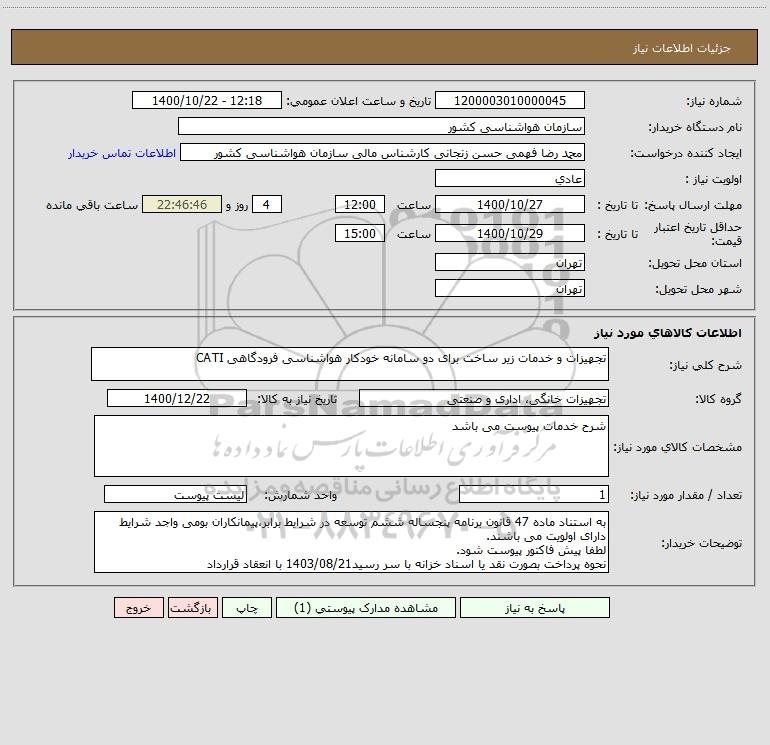Click the حداقل تاریخ اعتبار قیمت label
Screen dimensions: 770x745
click(698, 234)
